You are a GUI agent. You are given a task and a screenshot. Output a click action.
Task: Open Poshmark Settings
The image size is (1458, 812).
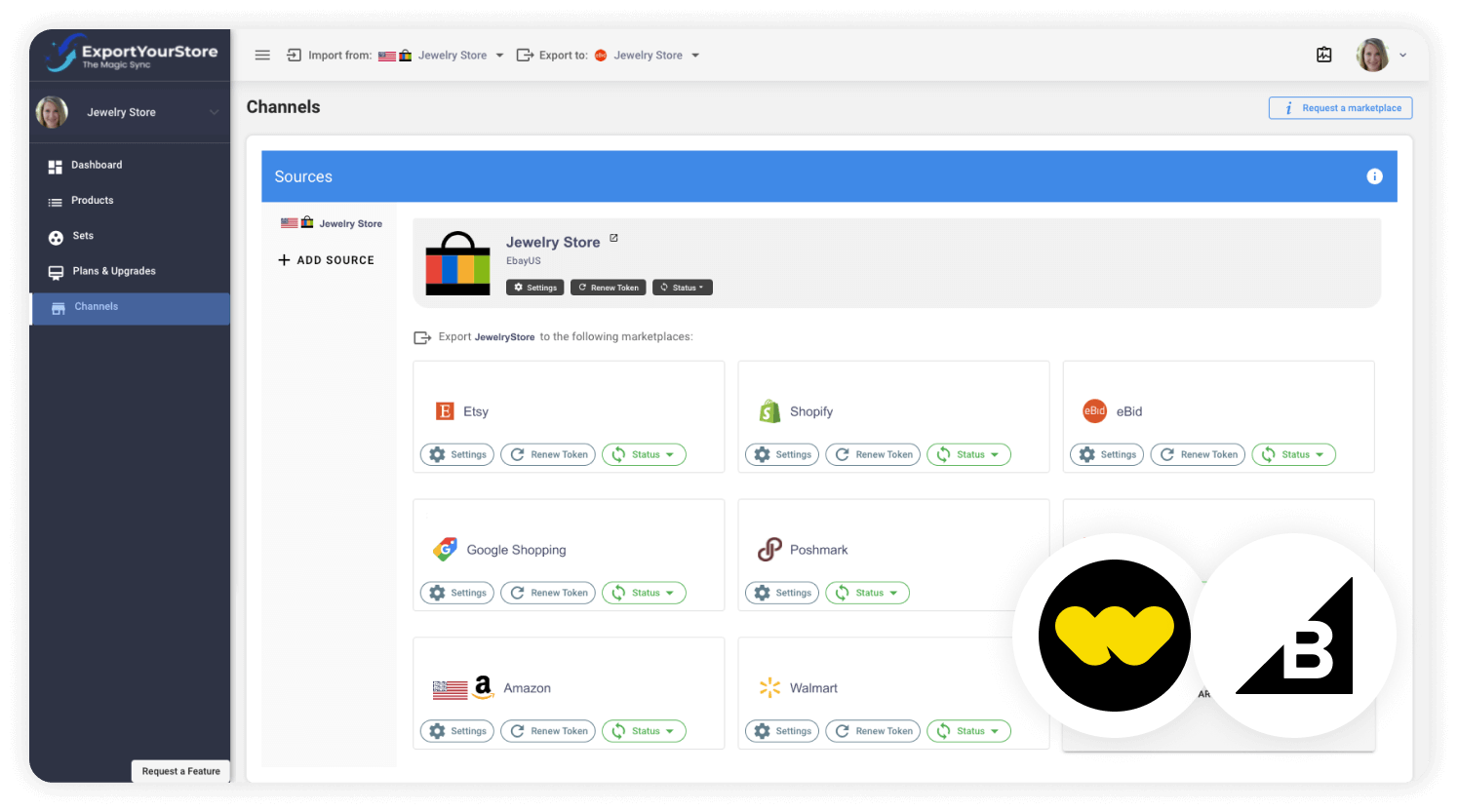(x=782, y=593)
